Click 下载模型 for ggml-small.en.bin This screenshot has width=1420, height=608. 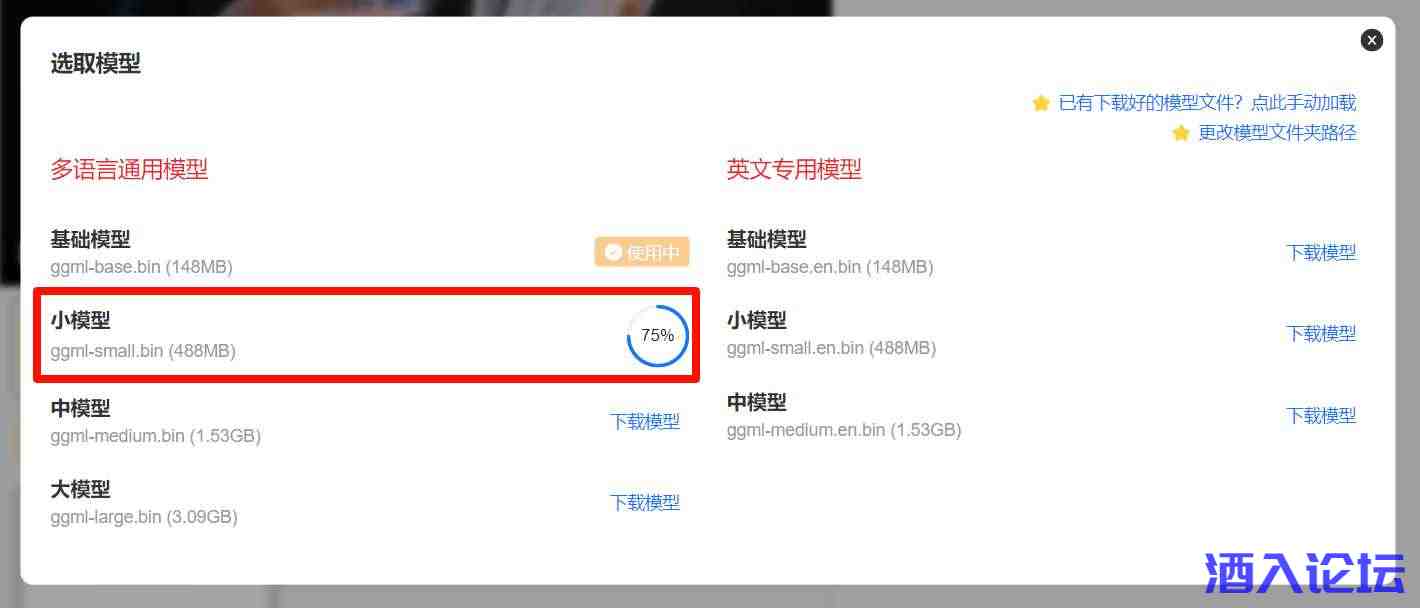click(1321, 334)
